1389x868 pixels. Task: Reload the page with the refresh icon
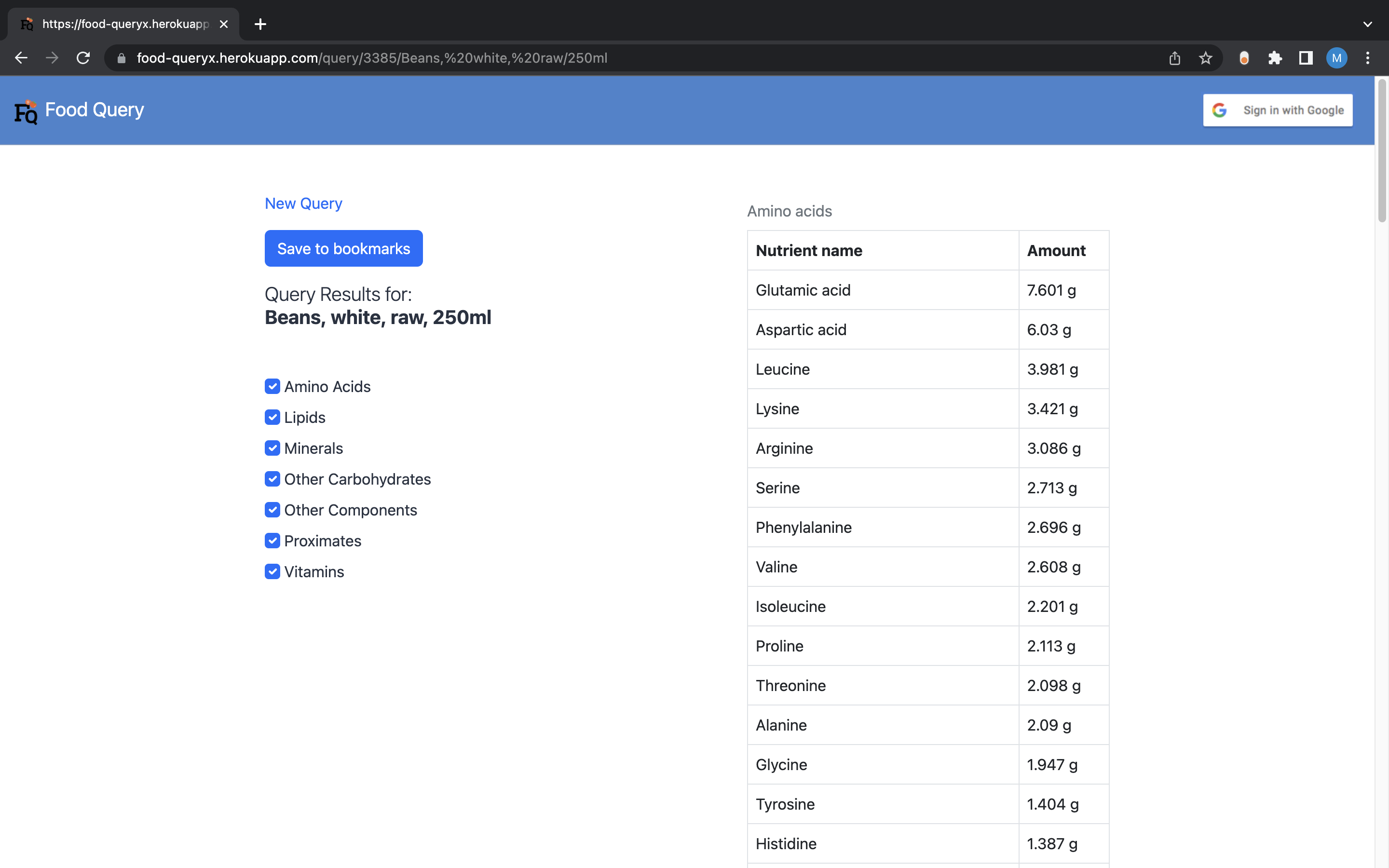point(83,58)
